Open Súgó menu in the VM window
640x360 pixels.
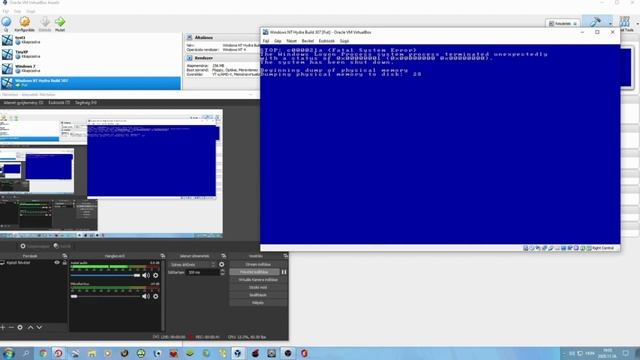click(344, 41)
